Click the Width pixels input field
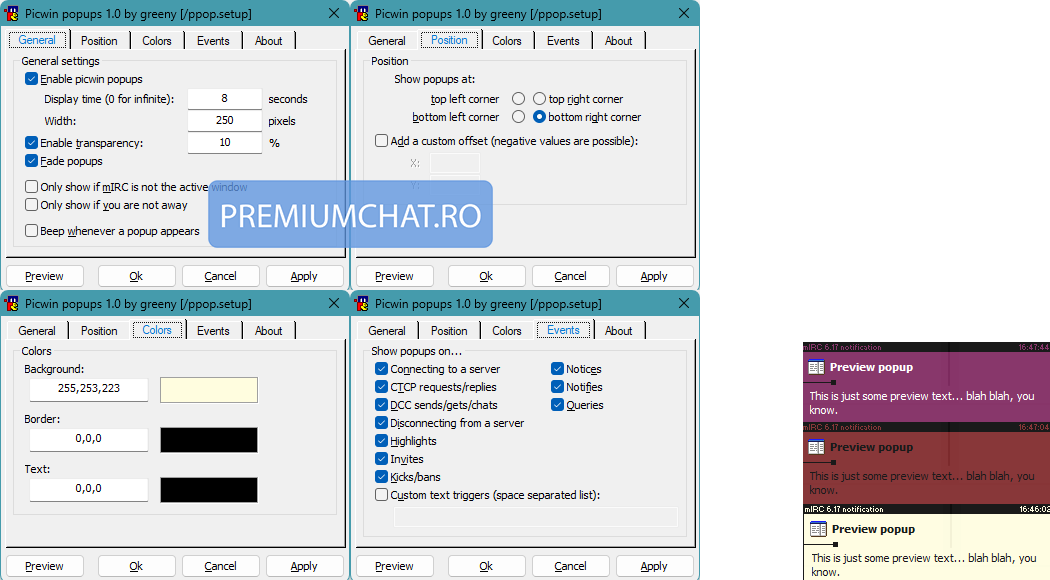Screen dimensions: 1050x580 click(x=224, y=121)
